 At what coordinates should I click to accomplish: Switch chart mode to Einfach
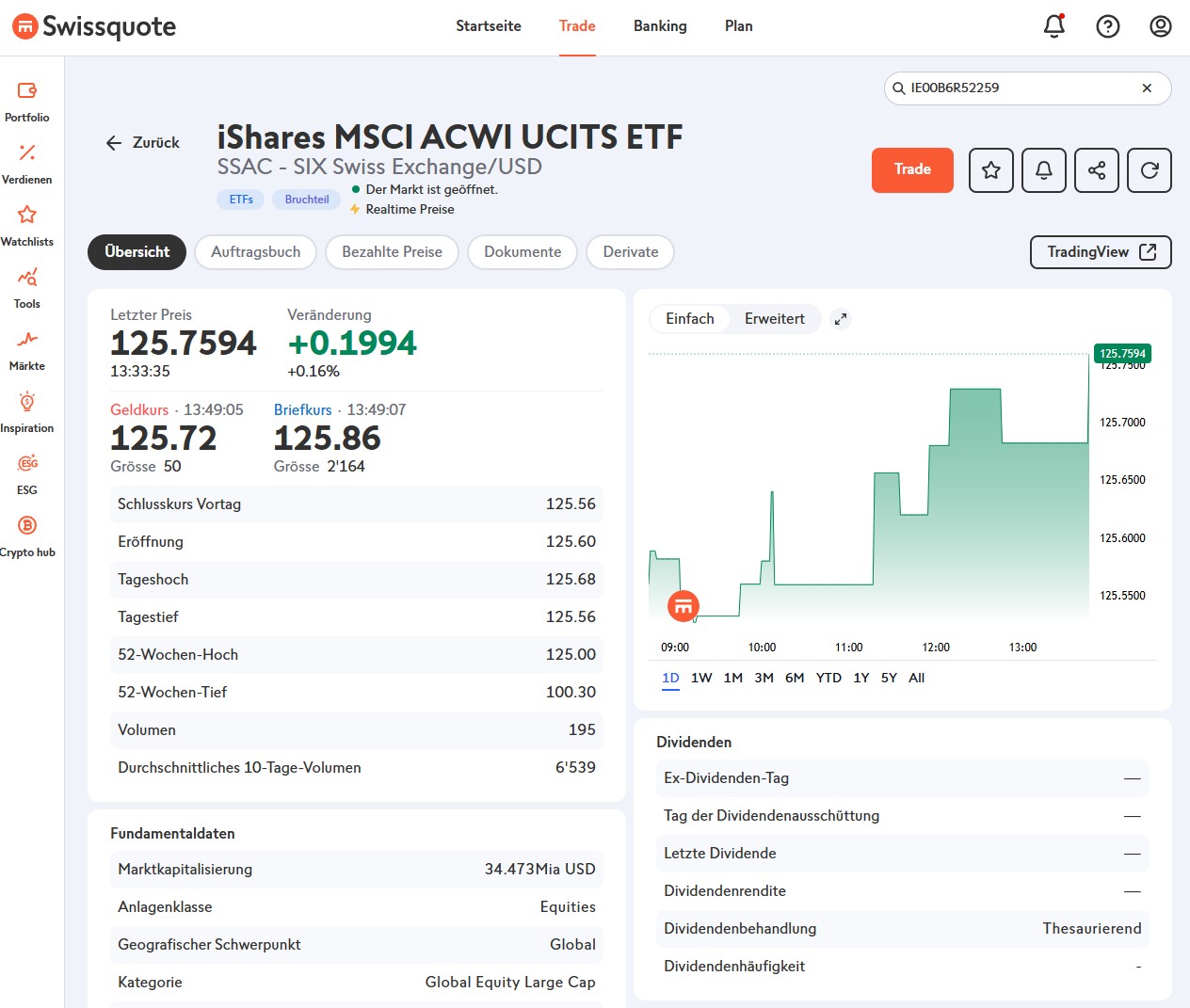[x=690, y=319]
